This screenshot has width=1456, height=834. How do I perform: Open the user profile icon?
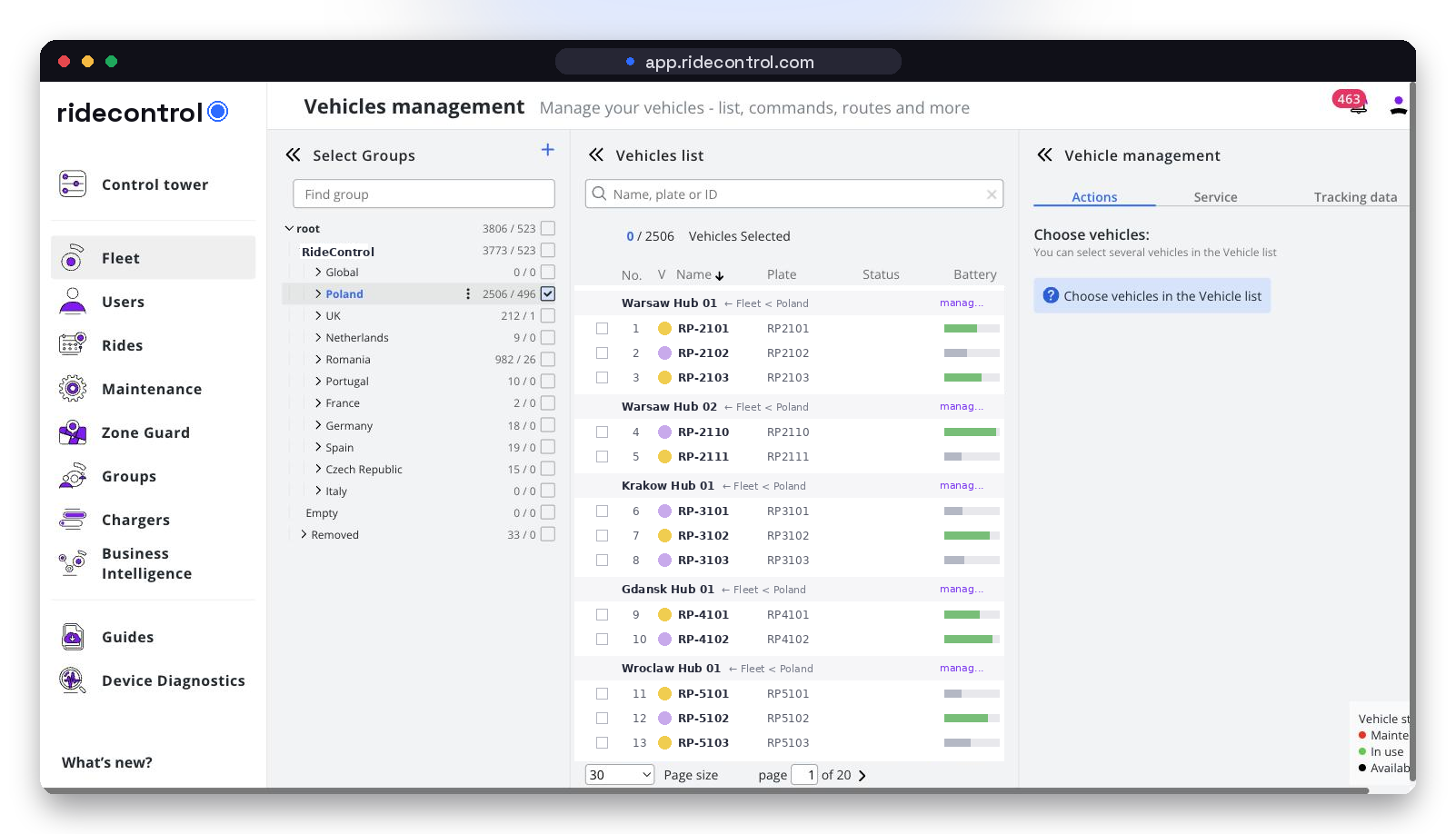point(1398,106)
